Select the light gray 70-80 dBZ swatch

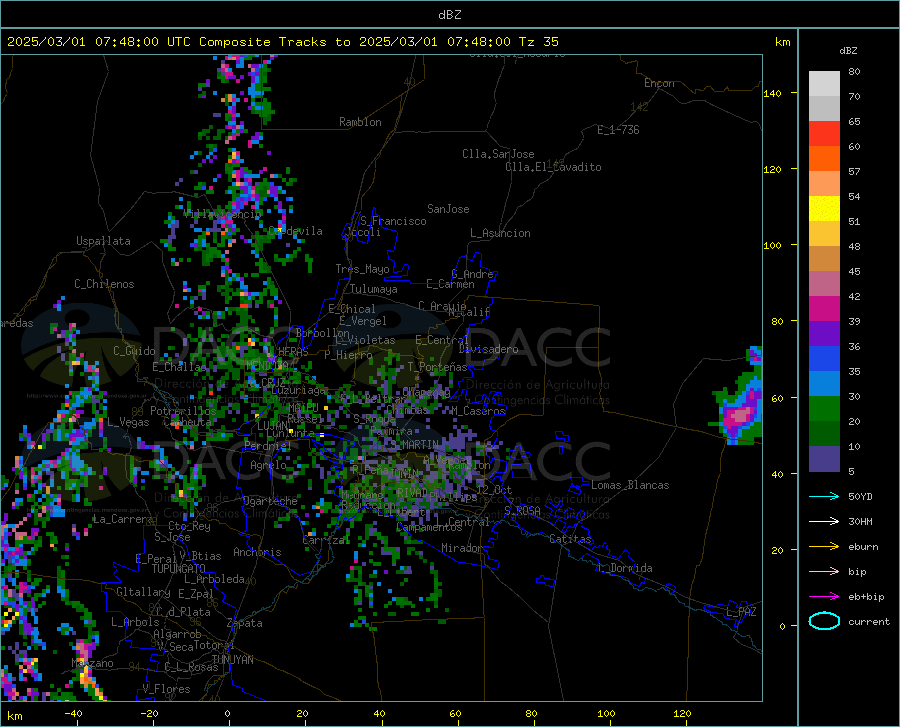pyautogui.click(x=824, y=84)
